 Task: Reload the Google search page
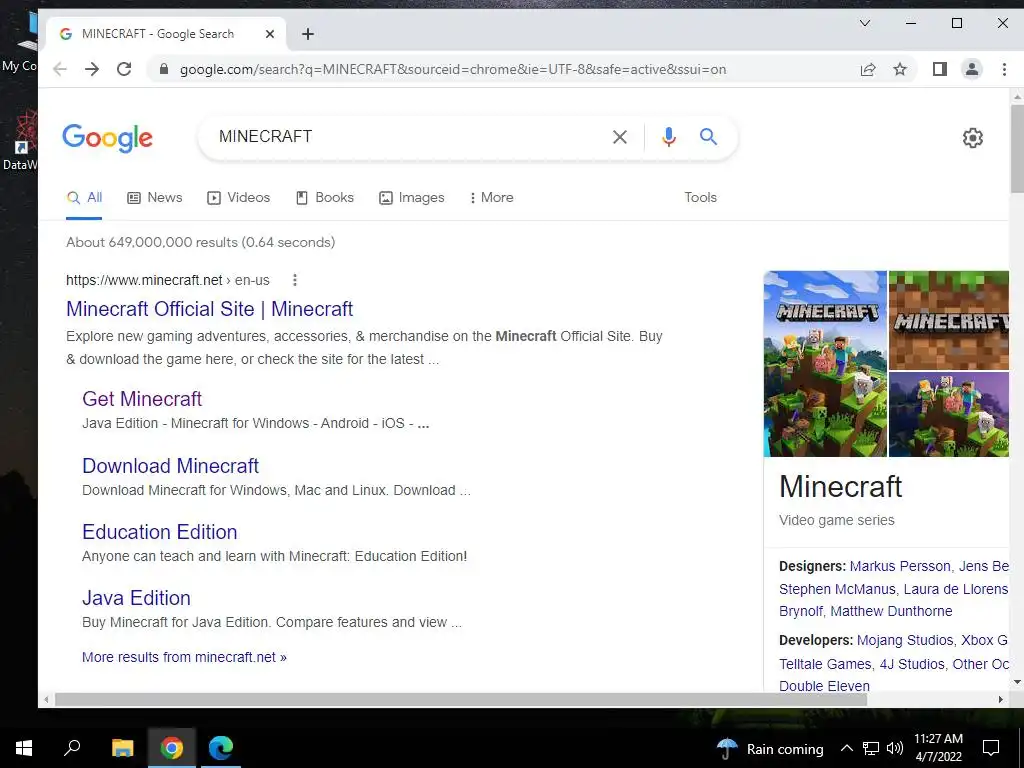[124, 69]
